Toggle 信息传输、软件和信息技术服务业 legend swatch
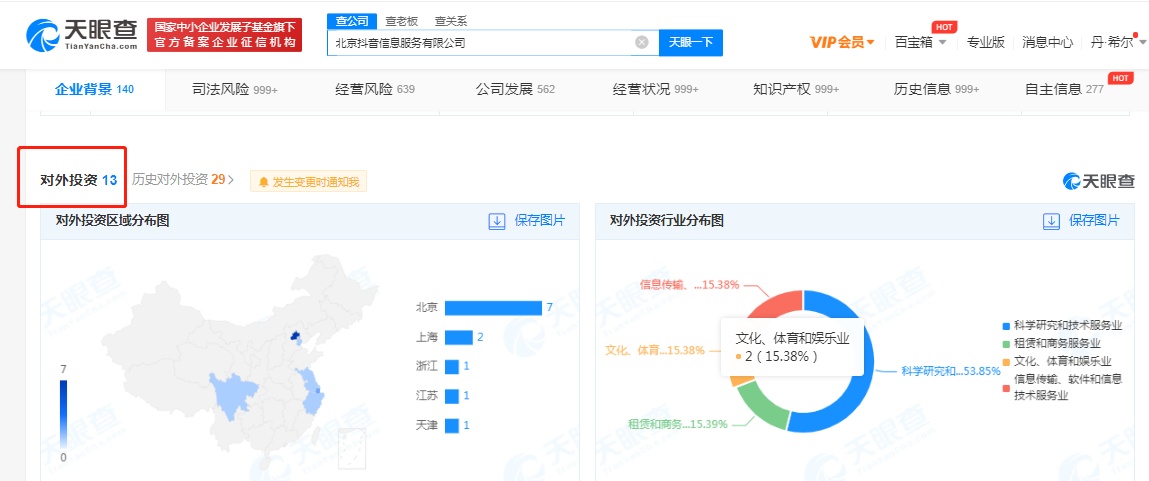Viewport: 1149px width, 481px height. [1007, 387]
